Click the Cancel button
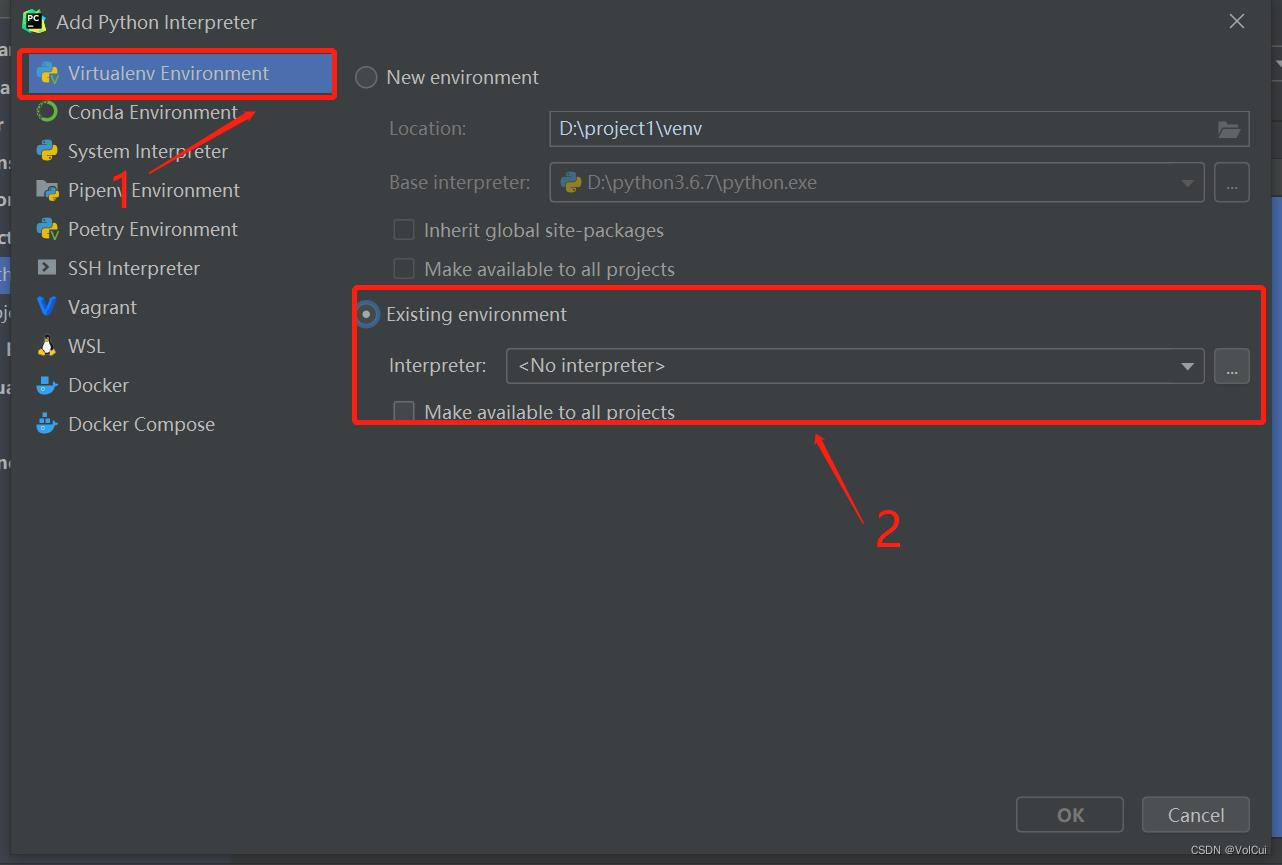1282x865 pixels. pyautogui.click(x=1196, y=815)
